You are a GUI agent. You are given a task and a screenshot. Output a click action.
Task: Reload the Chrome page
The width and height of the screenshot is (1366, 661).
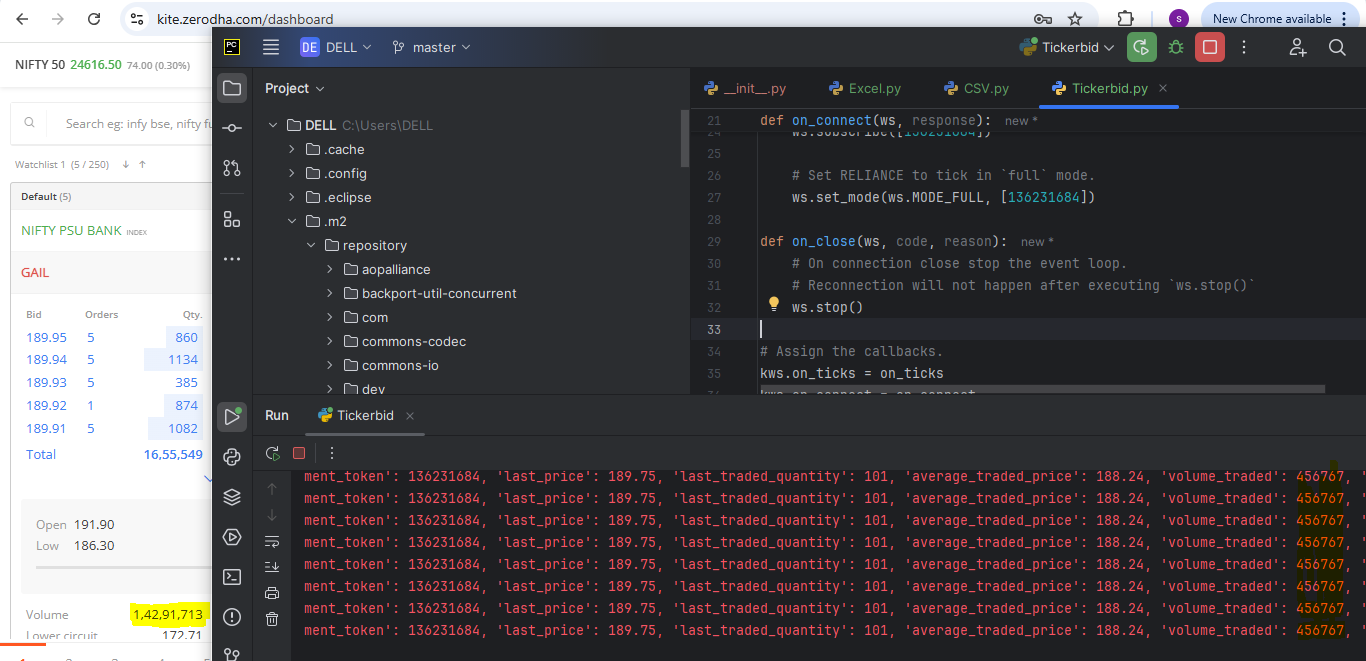[x=94, y=19]
